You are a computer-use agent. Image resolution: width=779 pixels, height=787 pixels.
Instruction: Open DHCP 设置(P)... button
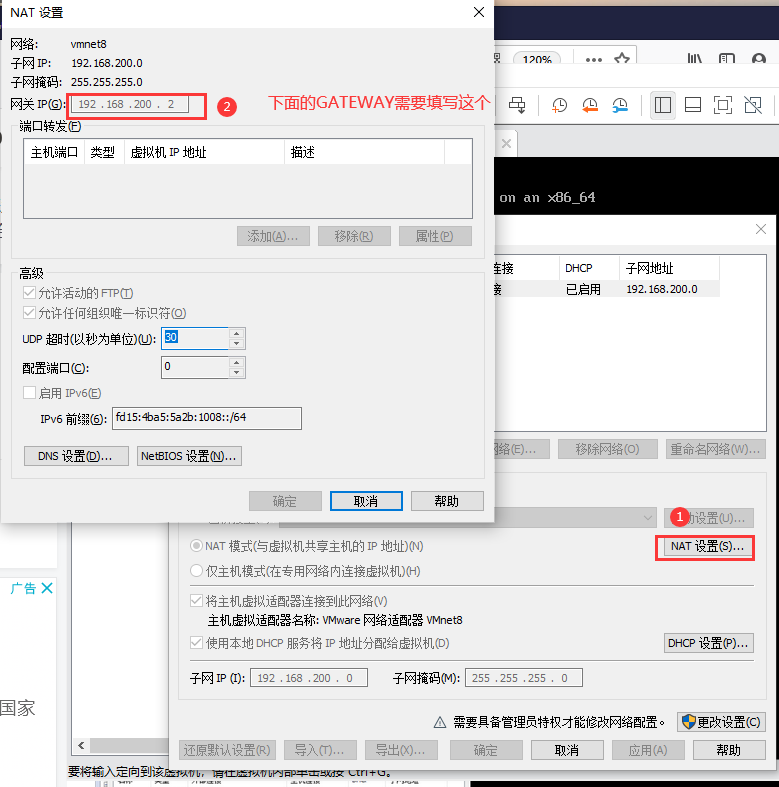[x=708, y=643]
